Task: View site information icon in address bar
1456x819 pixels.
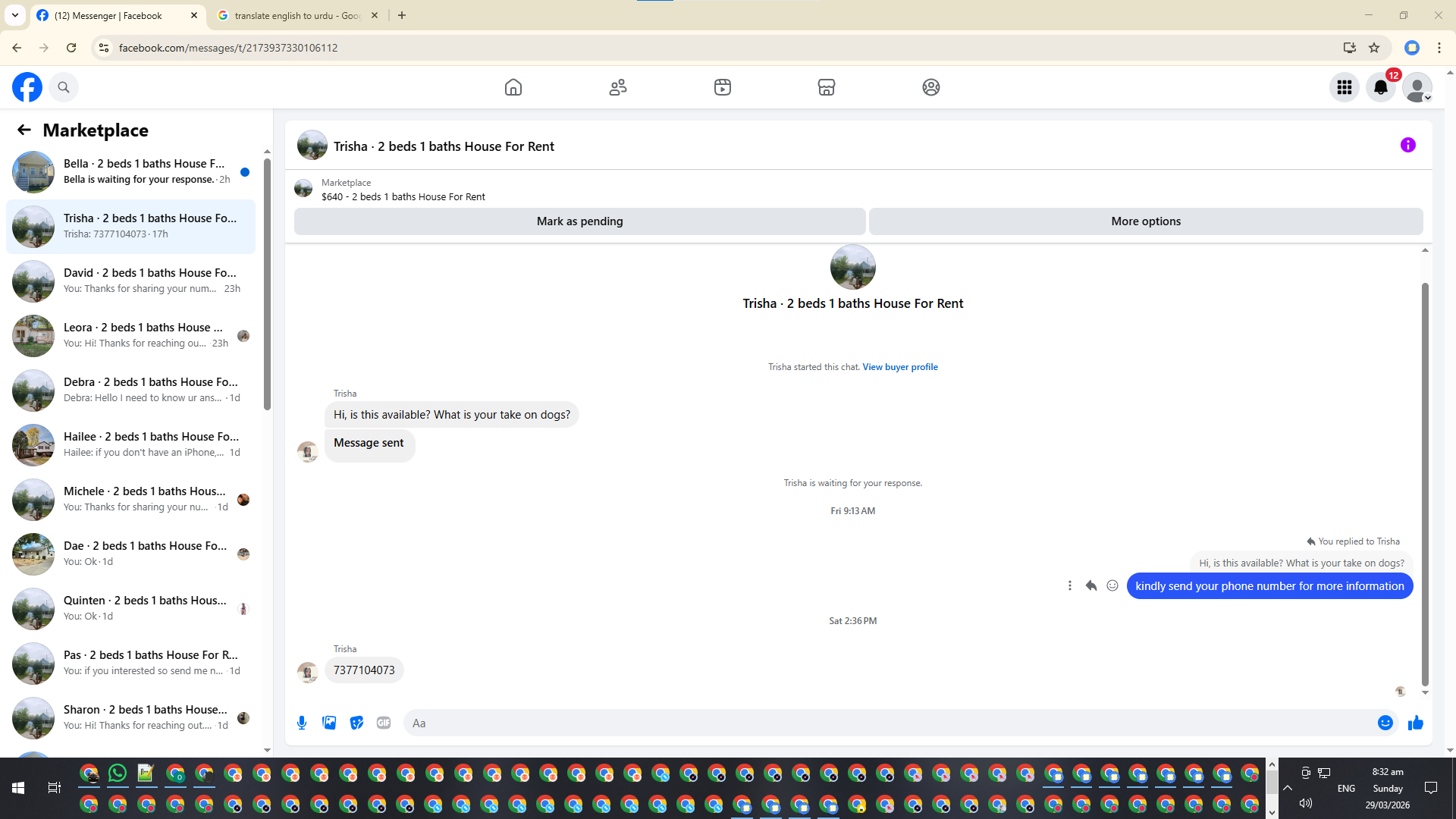Action: (x=104, y=48)
